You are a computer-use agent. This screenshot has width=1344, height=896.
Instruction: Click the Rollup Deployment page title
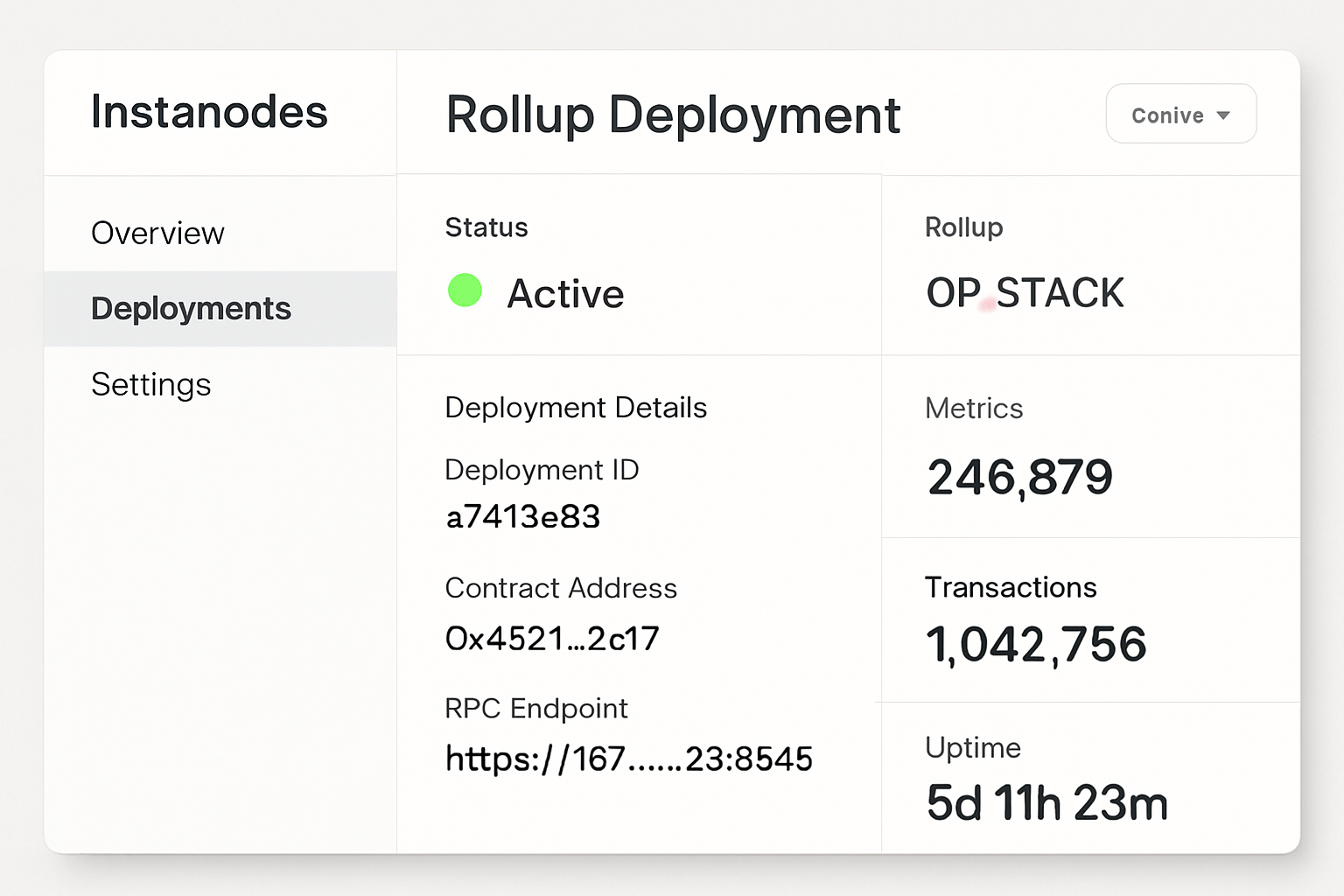point(672,115)
